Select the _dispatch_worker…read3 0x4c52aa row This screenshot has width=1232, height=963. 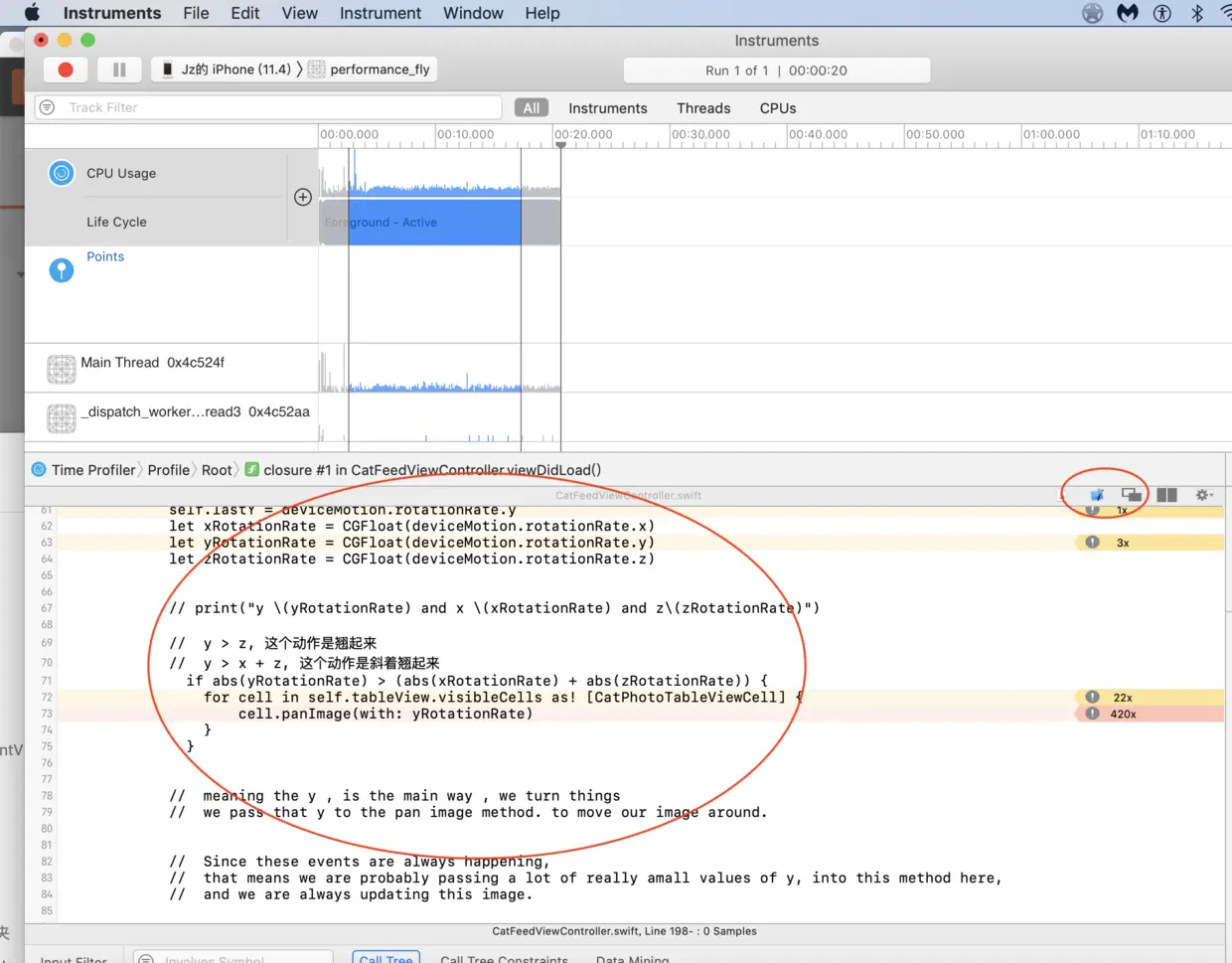(x=195, y=411)
